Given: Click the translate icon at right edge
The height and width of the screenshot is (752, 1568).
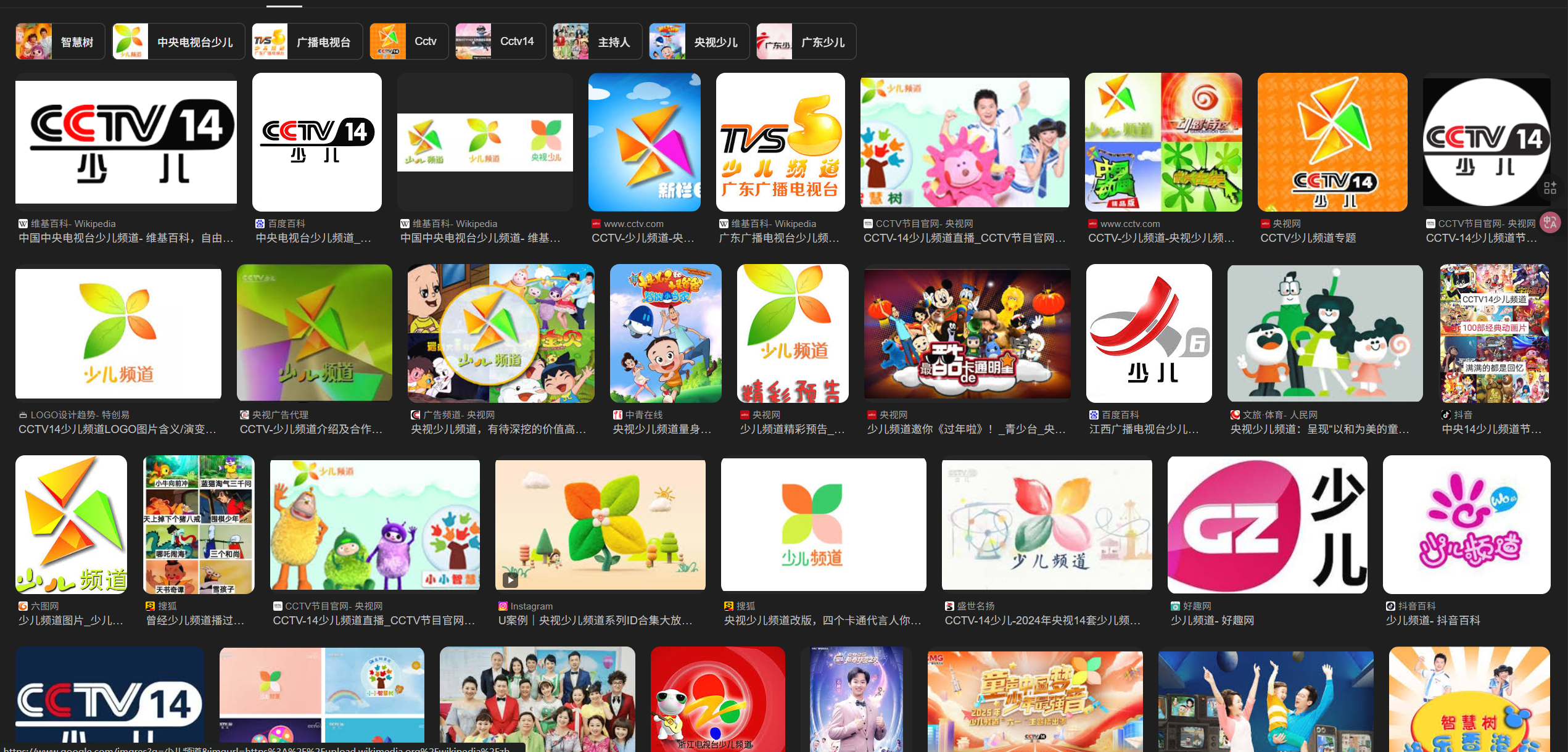Looking at the screenshot, I should [1549, 223].
